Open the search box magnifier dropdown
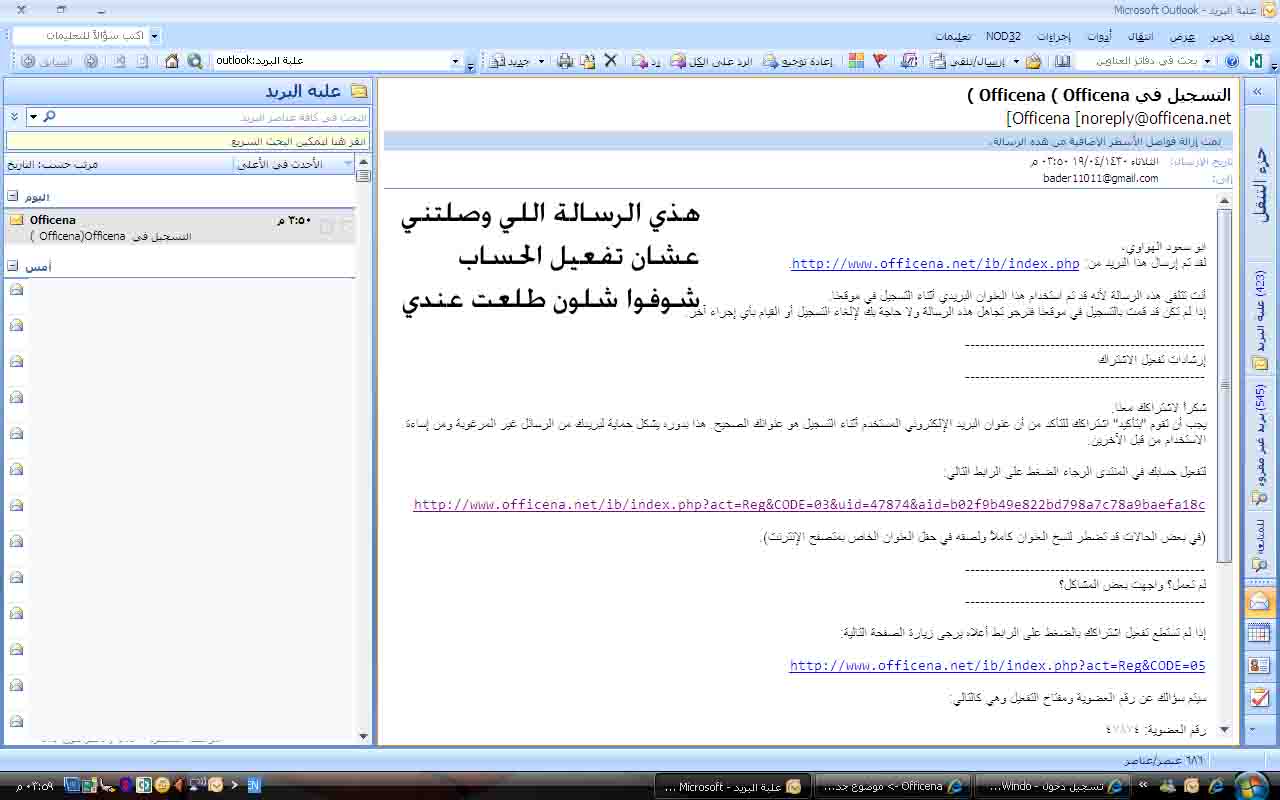The image size is (1280, 800). (x=33, y=117)
